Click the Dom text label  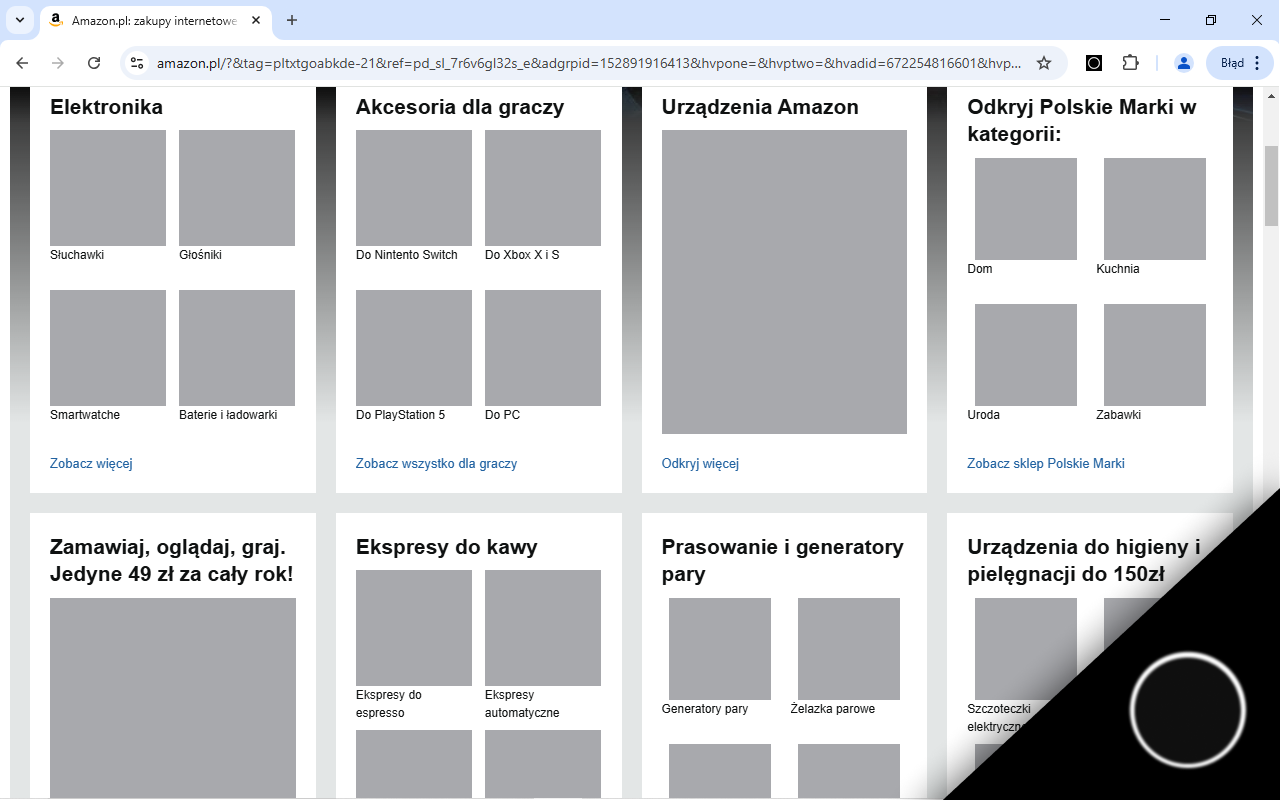(980, 269)
